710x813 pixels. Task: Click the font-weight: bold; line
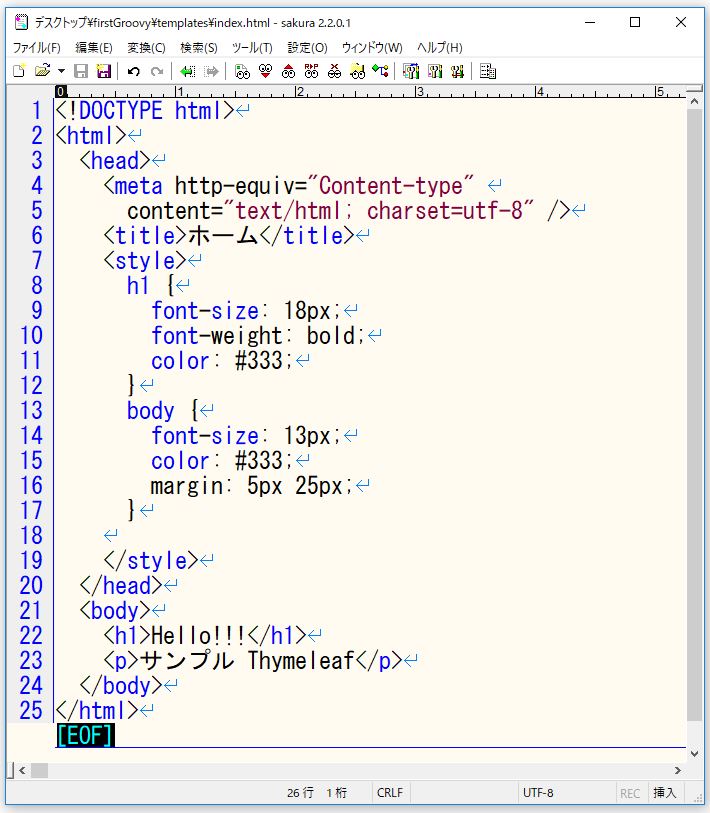point(258,335)
